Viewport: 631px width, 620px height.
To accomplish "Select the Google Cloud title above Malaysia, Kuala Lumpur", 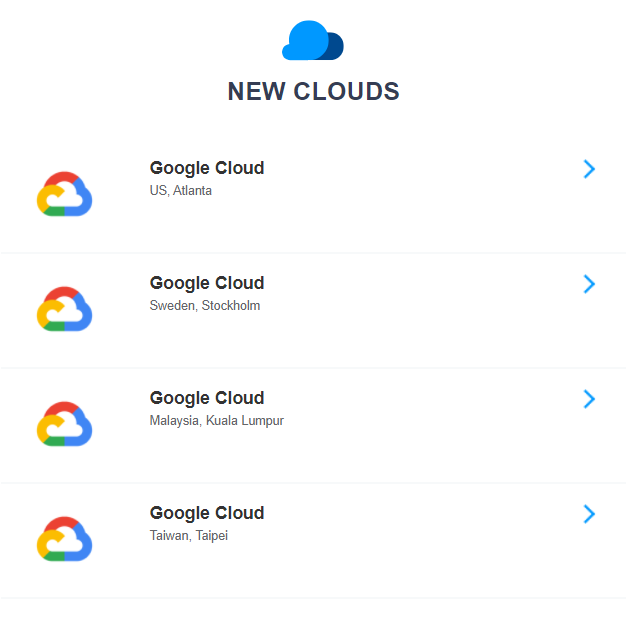I will pos(207,398).
